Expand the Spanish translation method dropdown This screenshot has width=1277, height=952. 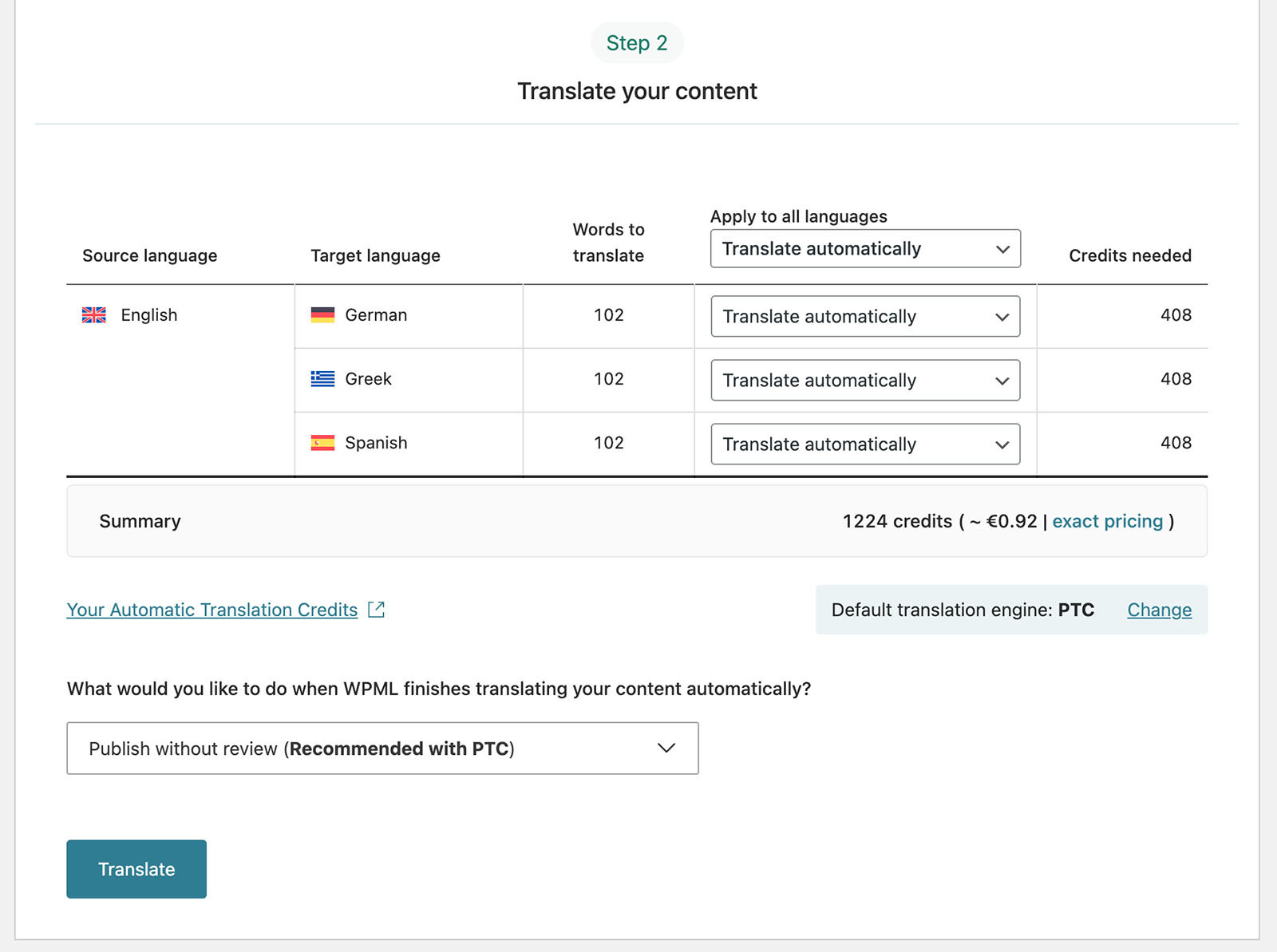pos(865,444)
